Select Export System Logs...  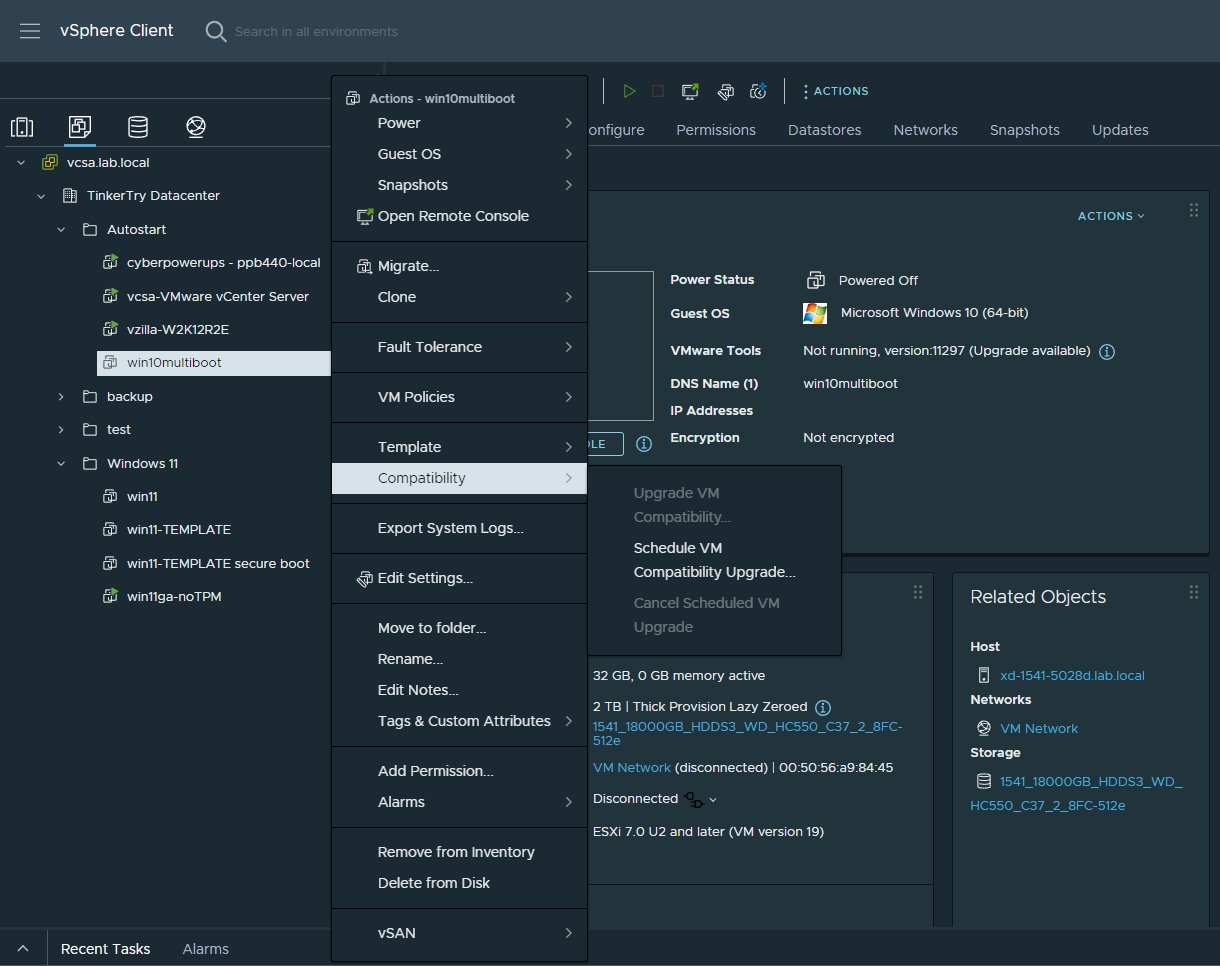tap(459, 528)
